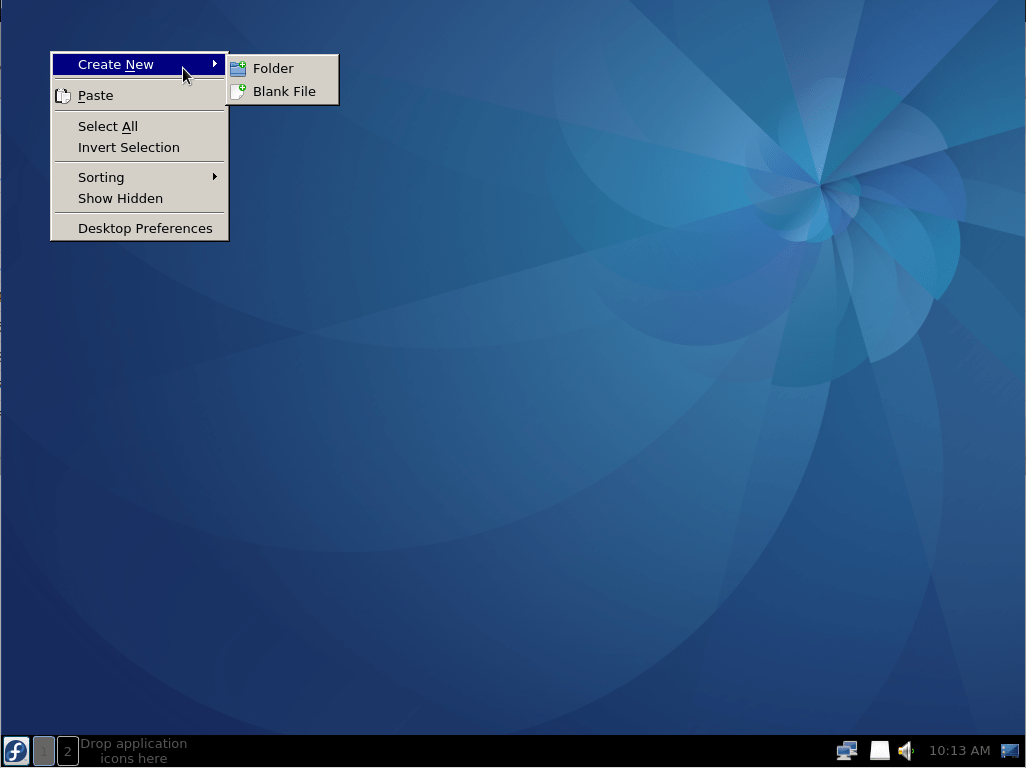Toggle Show Hidden files
Image resolution: width=1026 pixels, height=768 pixels.
coord(120,198)
